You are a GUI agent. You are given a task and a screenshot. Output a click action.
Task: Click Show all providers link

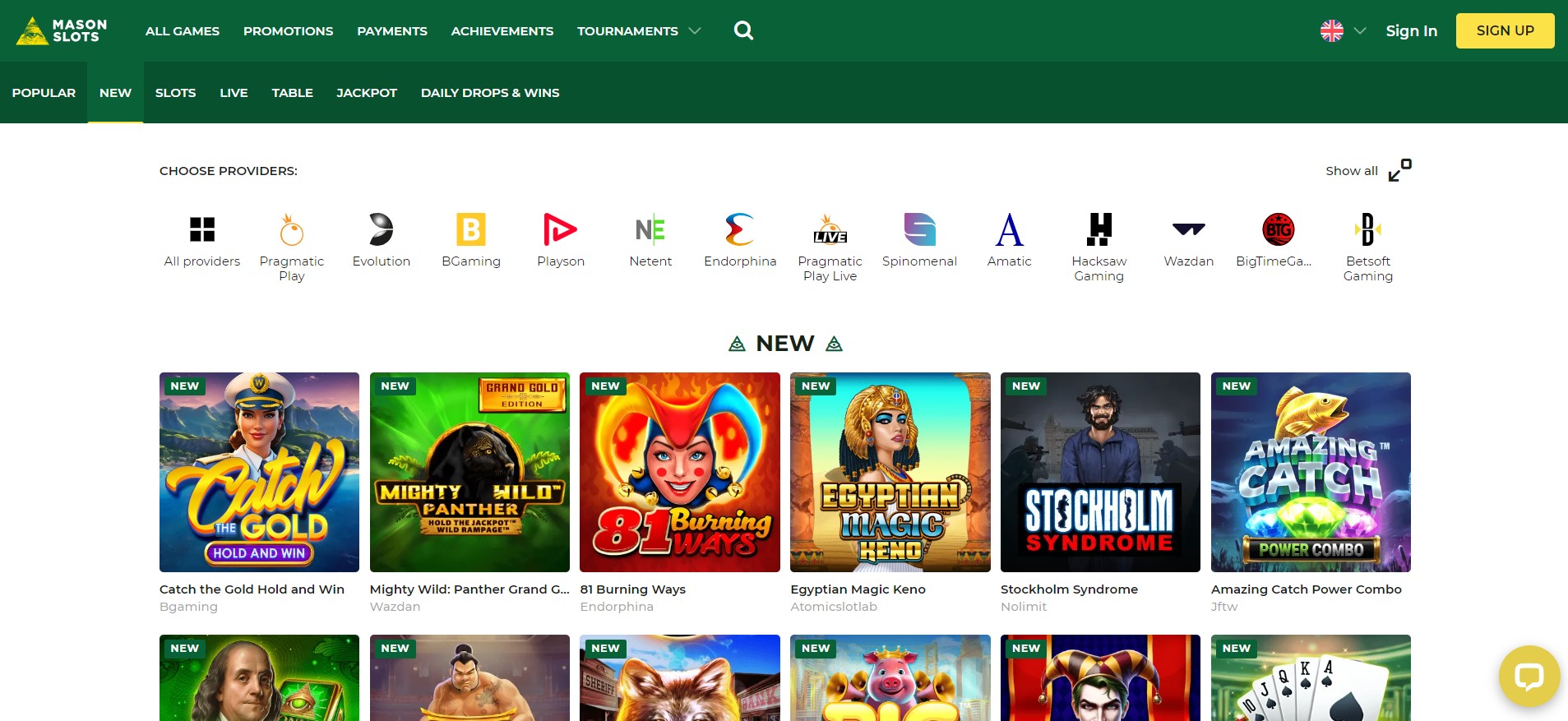1352,170
